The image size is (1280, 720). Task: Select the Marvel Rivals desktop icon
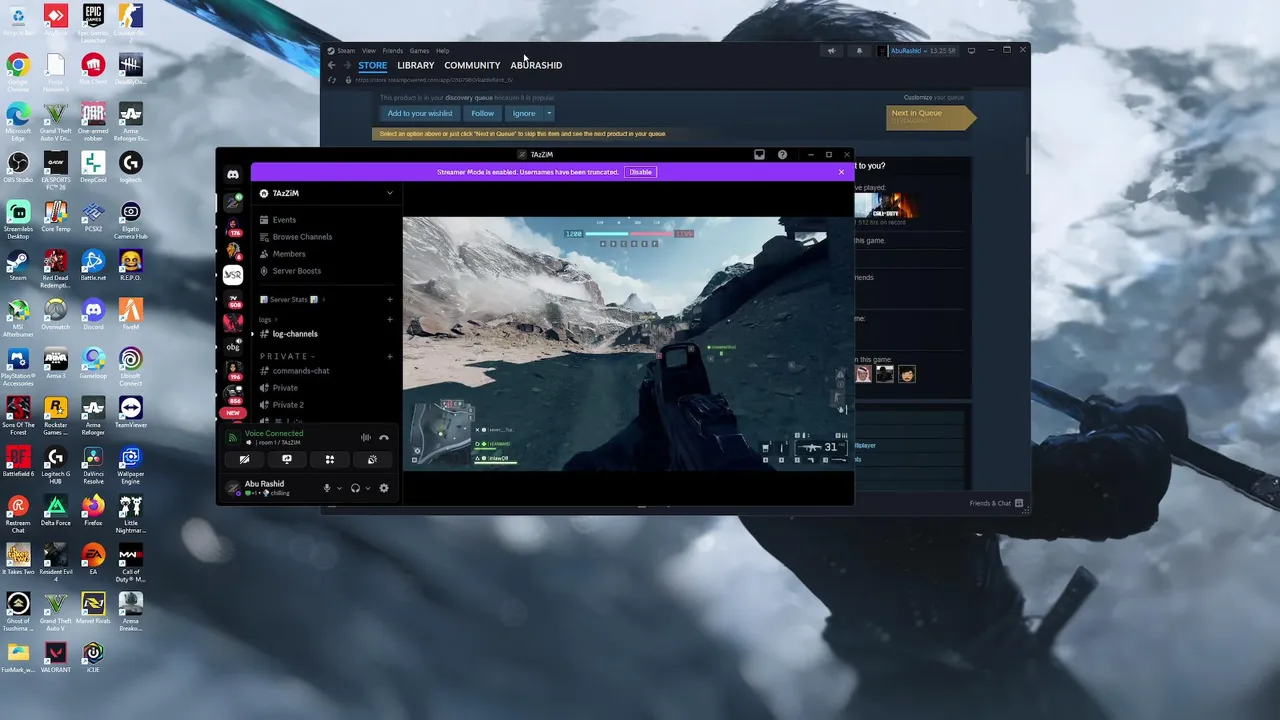click(93, 608)
